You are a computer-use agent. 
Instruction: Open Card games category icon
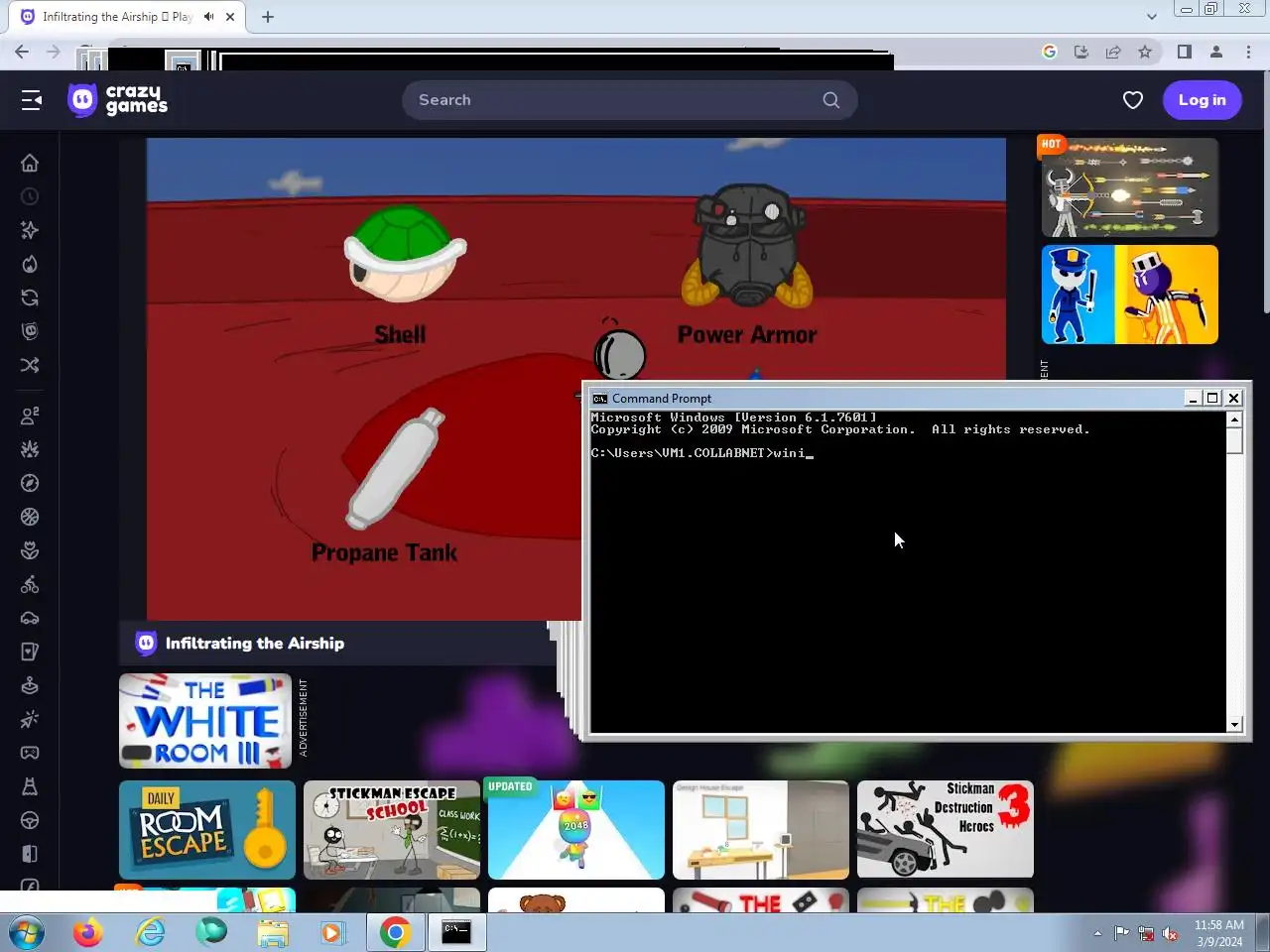(x=30, y=652)
